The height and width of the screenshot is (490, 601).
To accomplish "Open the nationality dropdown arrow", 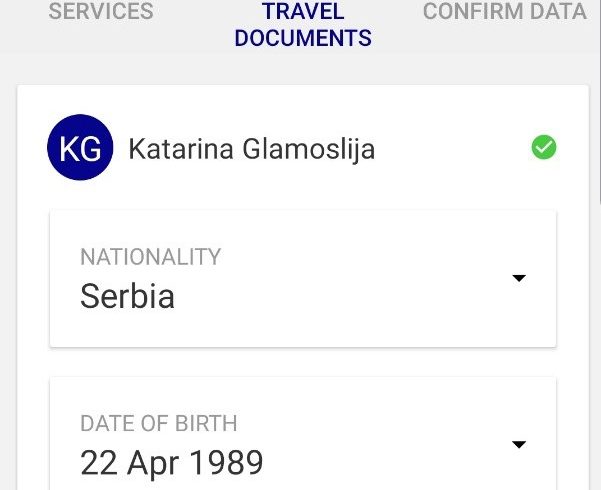I will coord(519,278).
